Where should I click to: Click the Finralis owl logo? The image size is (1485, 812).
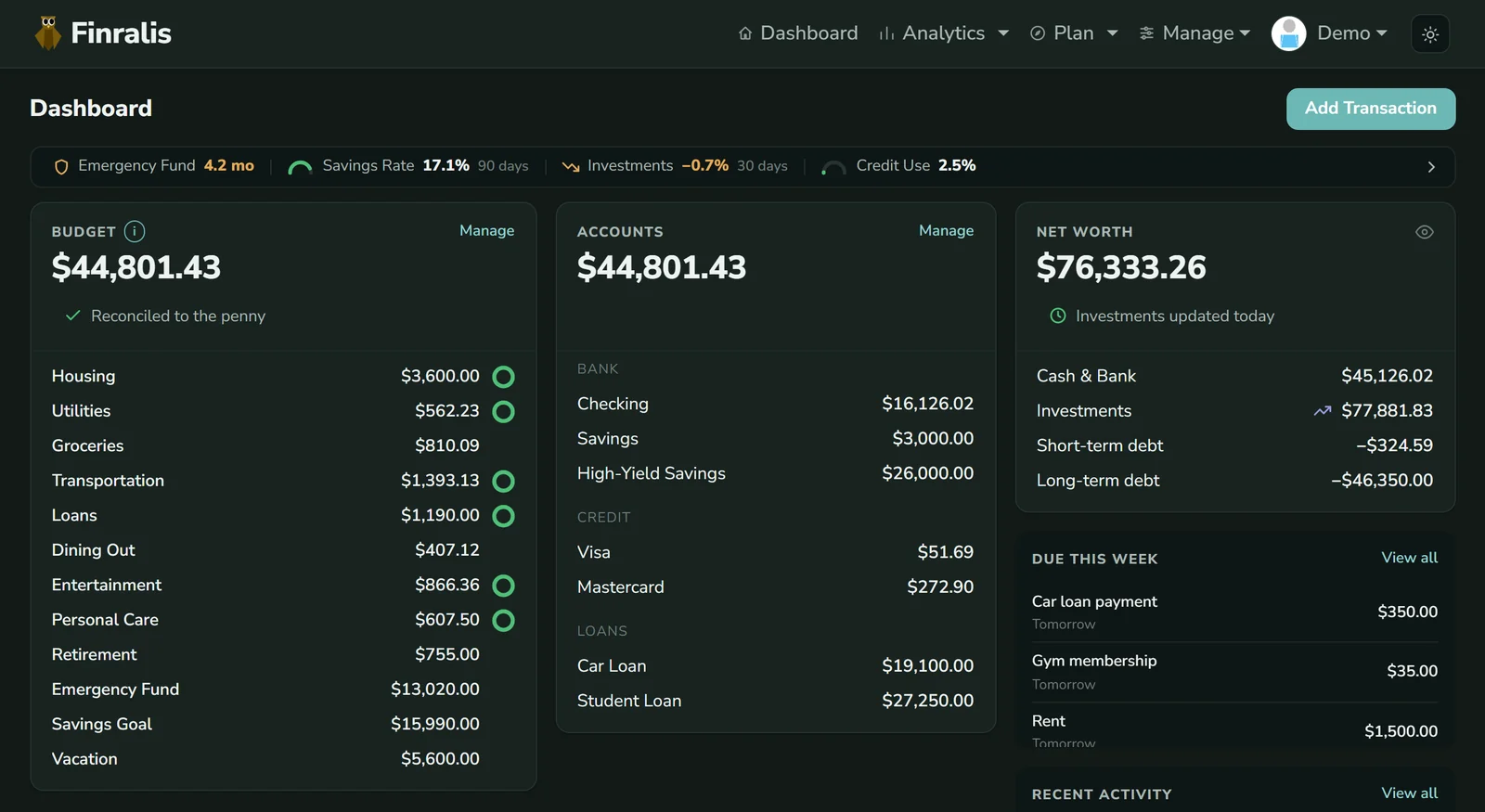pos(48,33)
